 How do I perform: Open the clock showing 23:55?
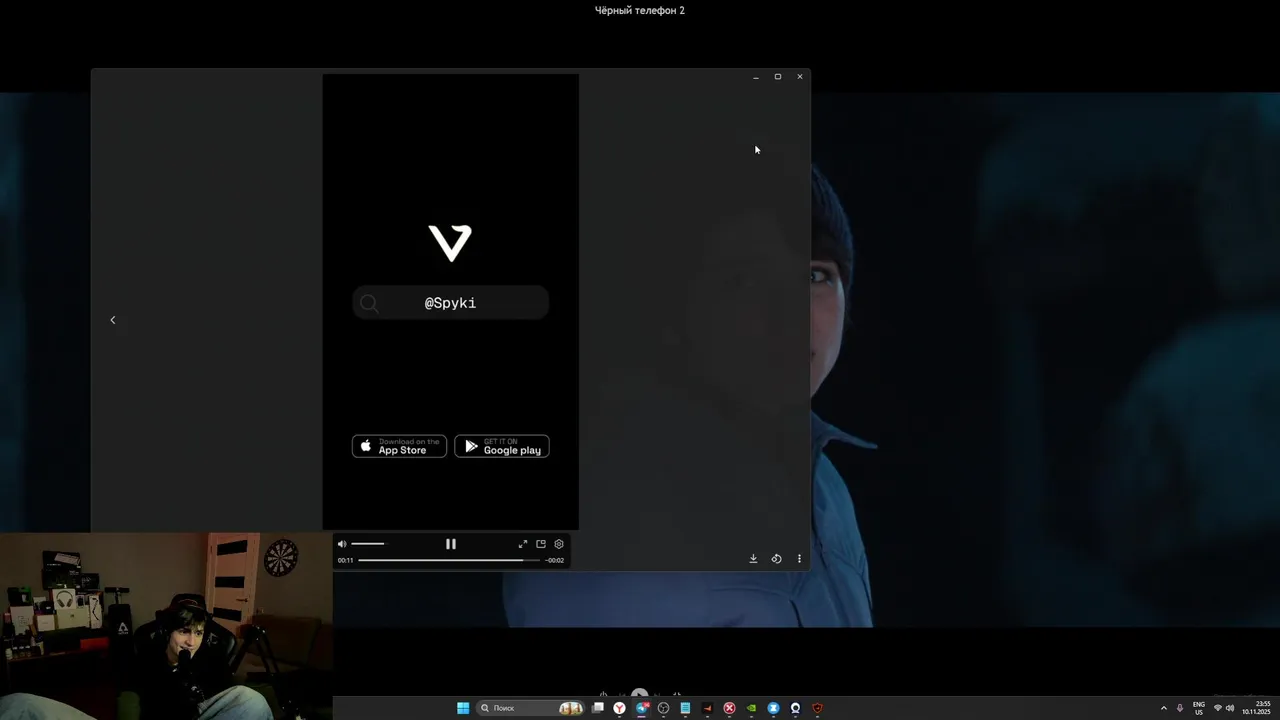point(1257,708)
